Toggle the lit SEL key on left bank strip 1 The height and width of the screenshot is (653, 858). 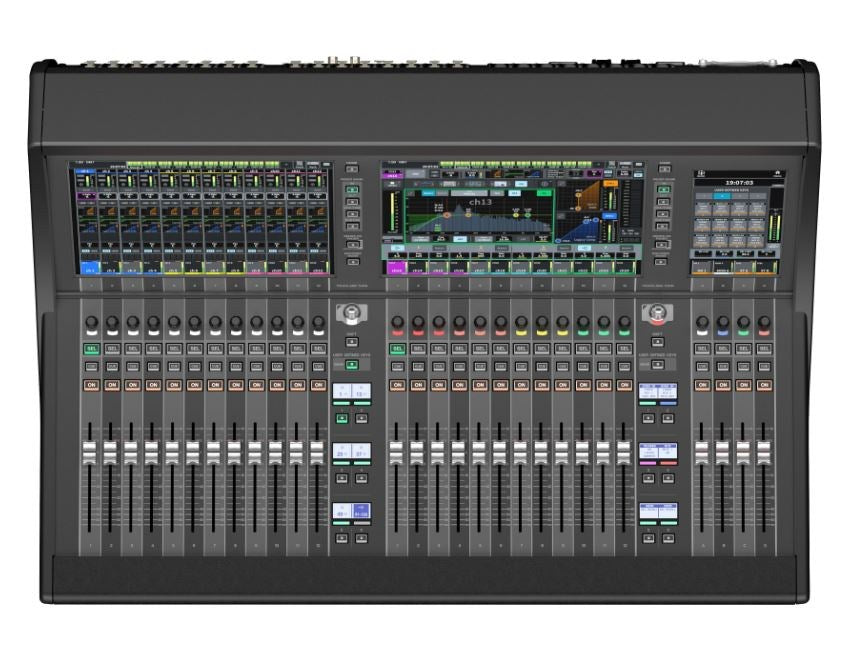tap(91, 349)
